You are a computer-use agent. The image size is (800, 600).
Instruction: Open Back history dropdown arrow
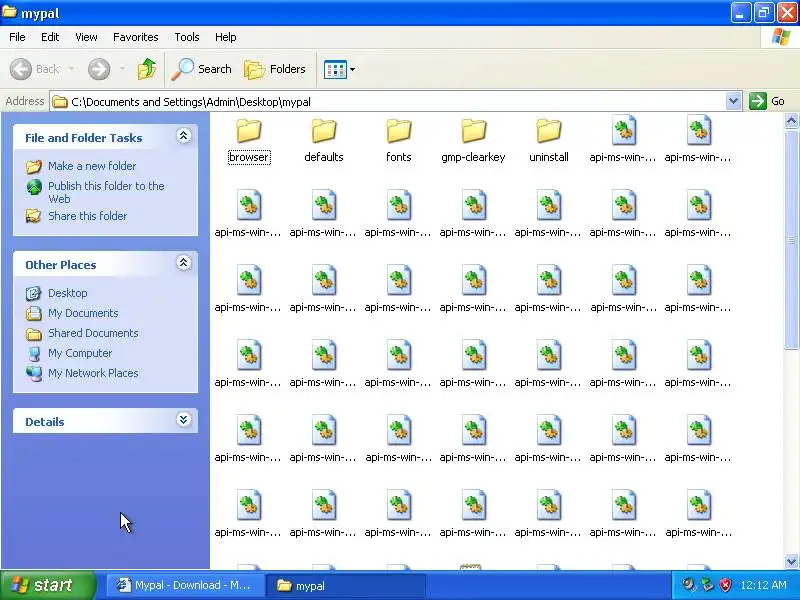71,69
